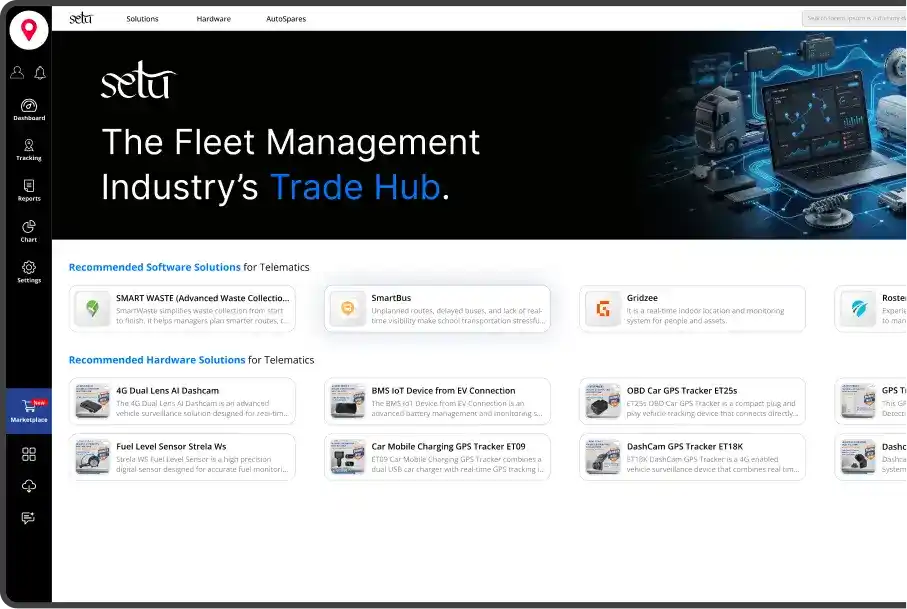Open the Reports section
907x609 pixels.
28,190
